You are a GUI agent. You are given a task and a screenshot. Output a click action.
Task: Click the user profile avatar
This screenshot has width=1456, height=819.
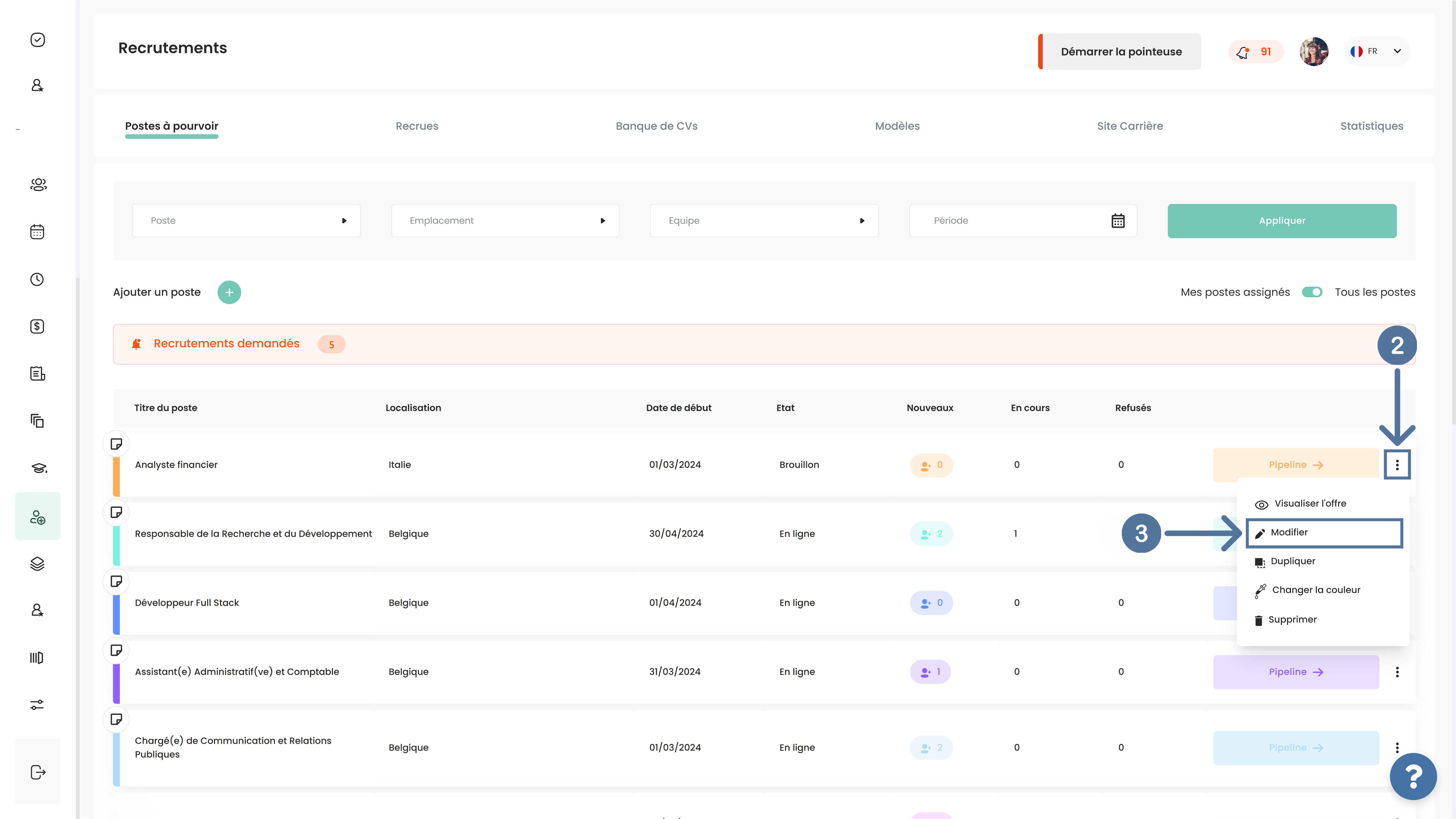(x=1314, y=51)
